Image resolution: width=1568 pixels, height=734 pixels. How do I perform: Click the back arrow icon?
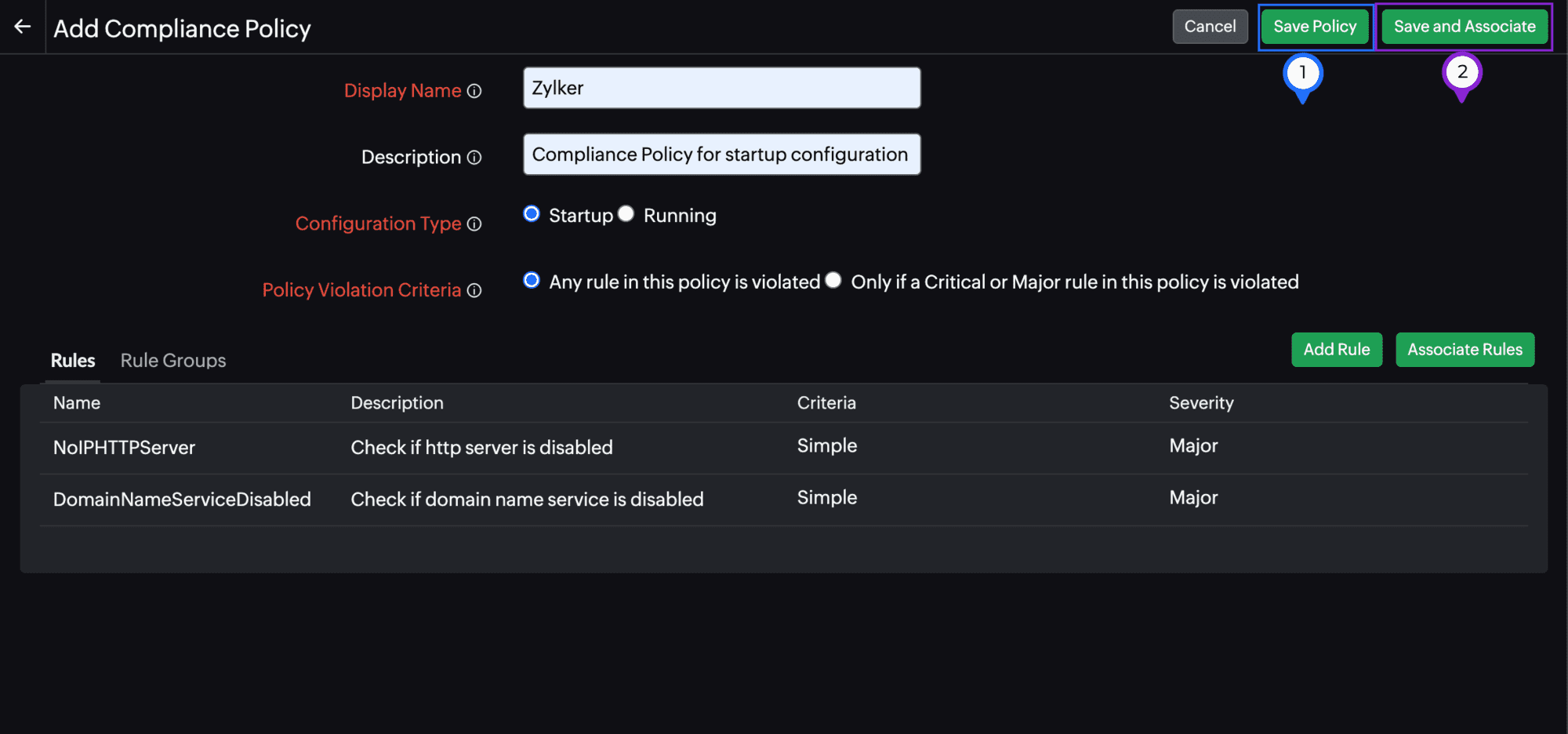click(x=23, y=27)
